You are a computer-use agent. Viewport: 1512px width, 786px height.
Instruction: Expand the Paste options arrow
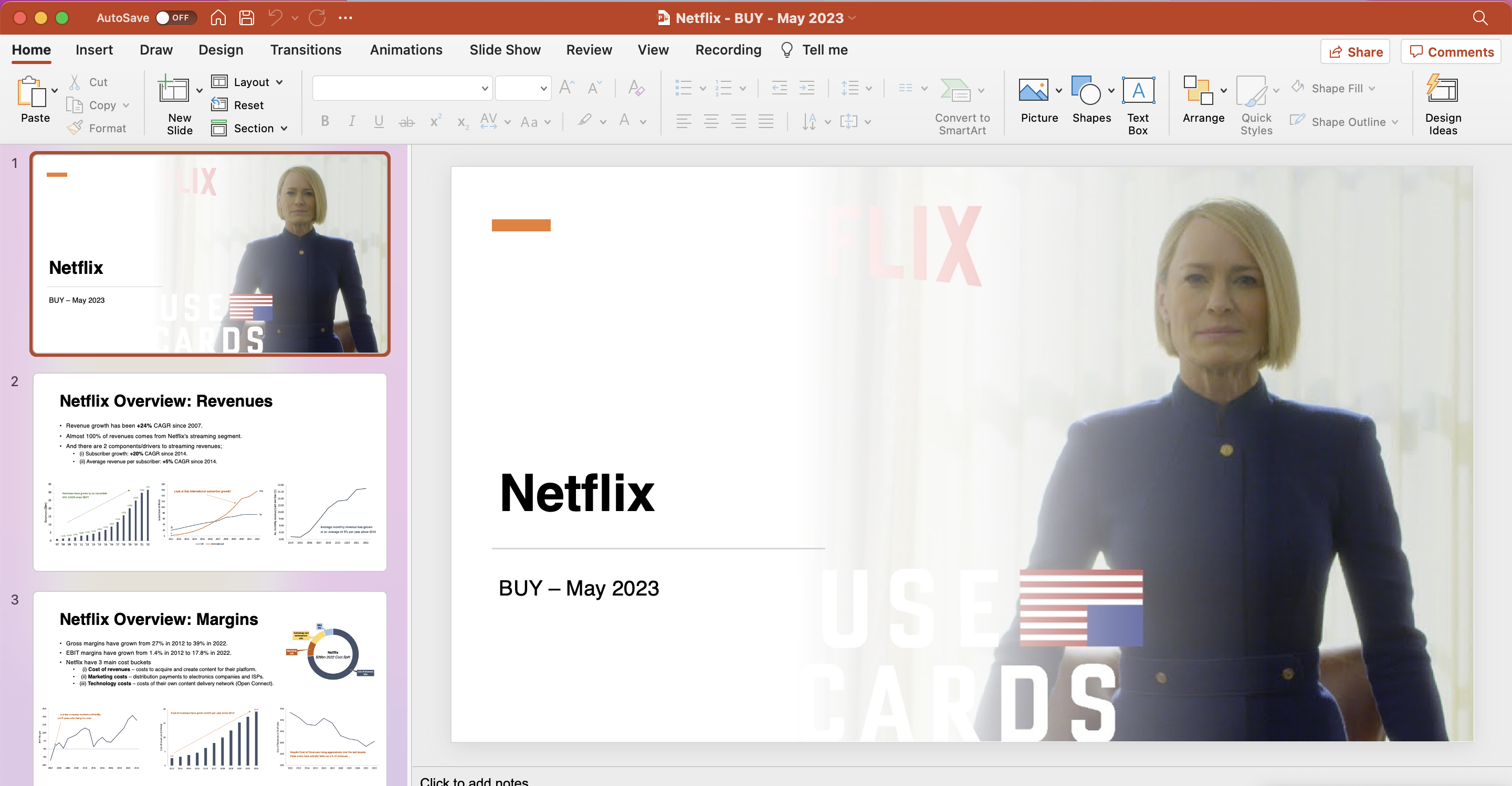click(x=55, y=91)
